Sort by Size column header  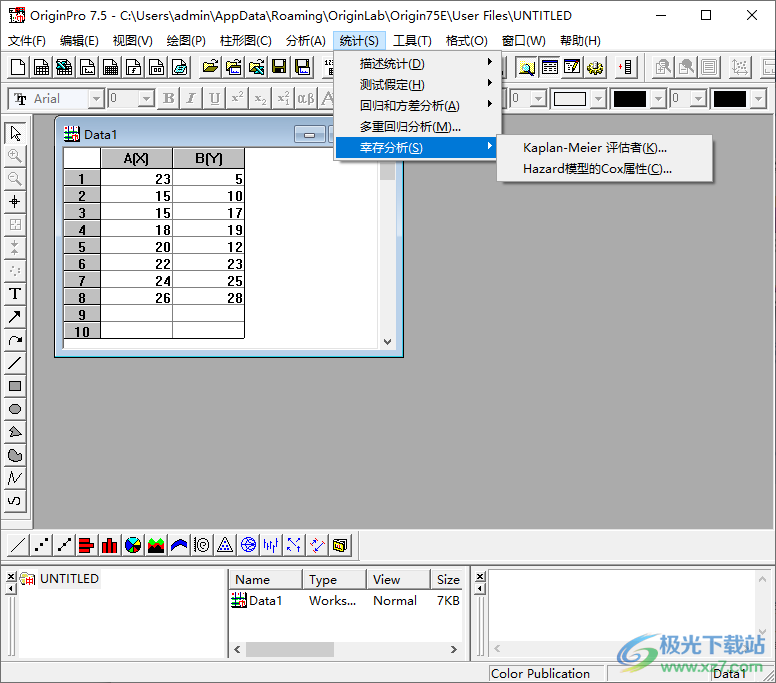click(448, 579)
